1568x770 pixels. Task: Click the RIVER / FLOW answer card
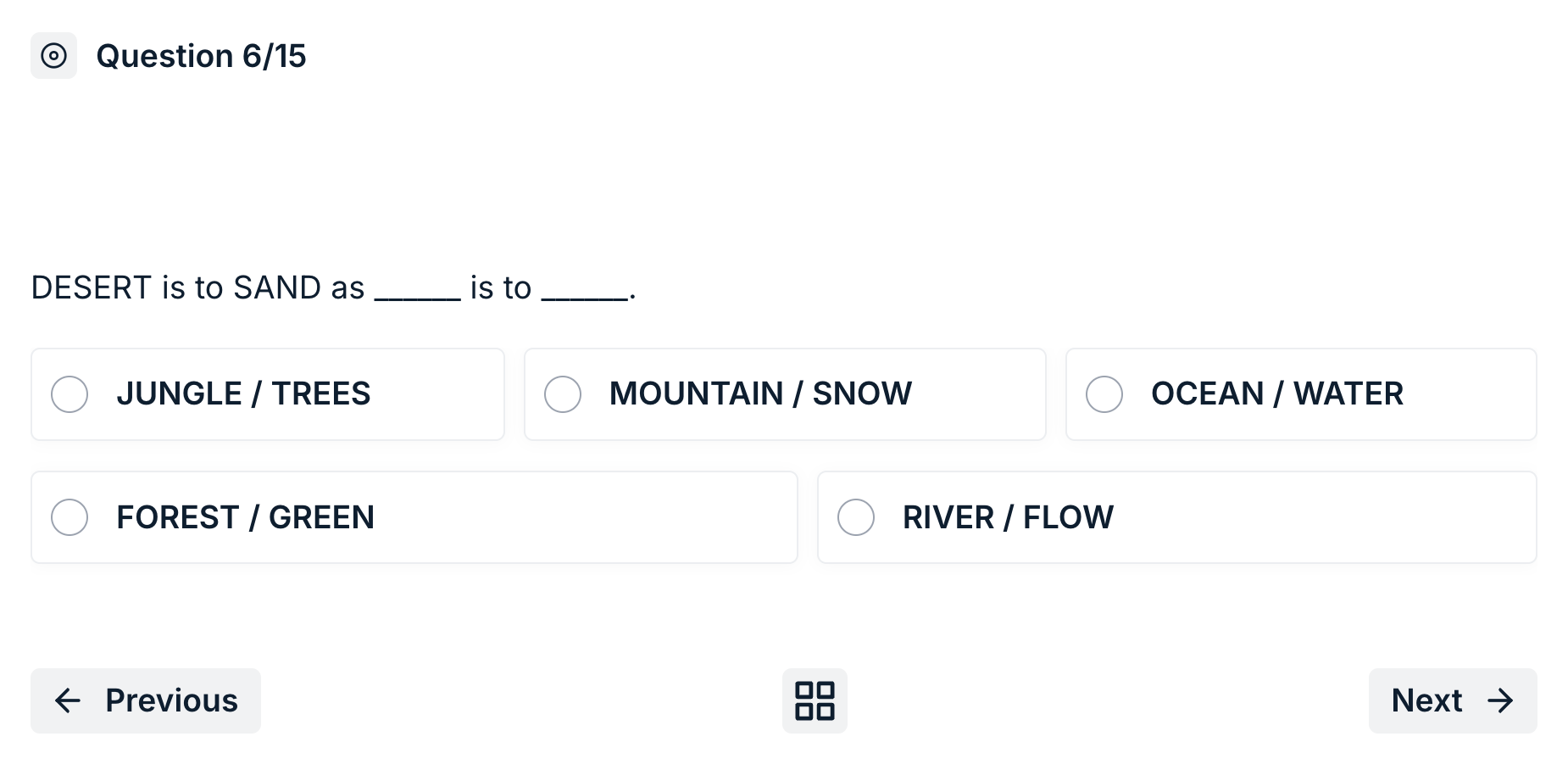[x=1176, y=516]
